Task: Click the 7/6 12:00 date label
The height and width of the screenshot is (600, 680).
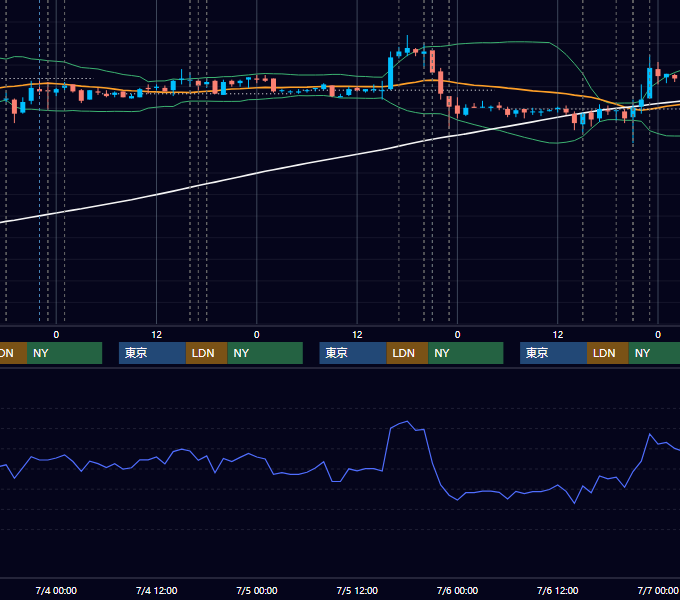Action: 557,590
